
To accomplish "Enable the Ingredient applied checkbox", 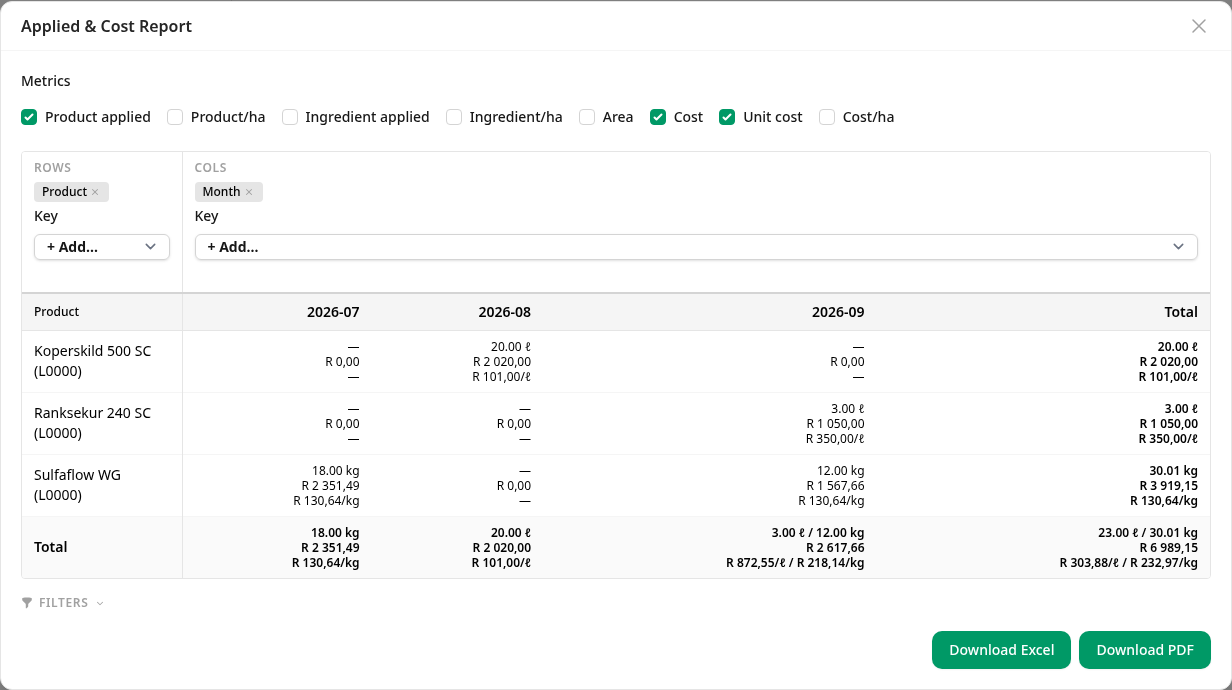I will (x=290, y=117).
